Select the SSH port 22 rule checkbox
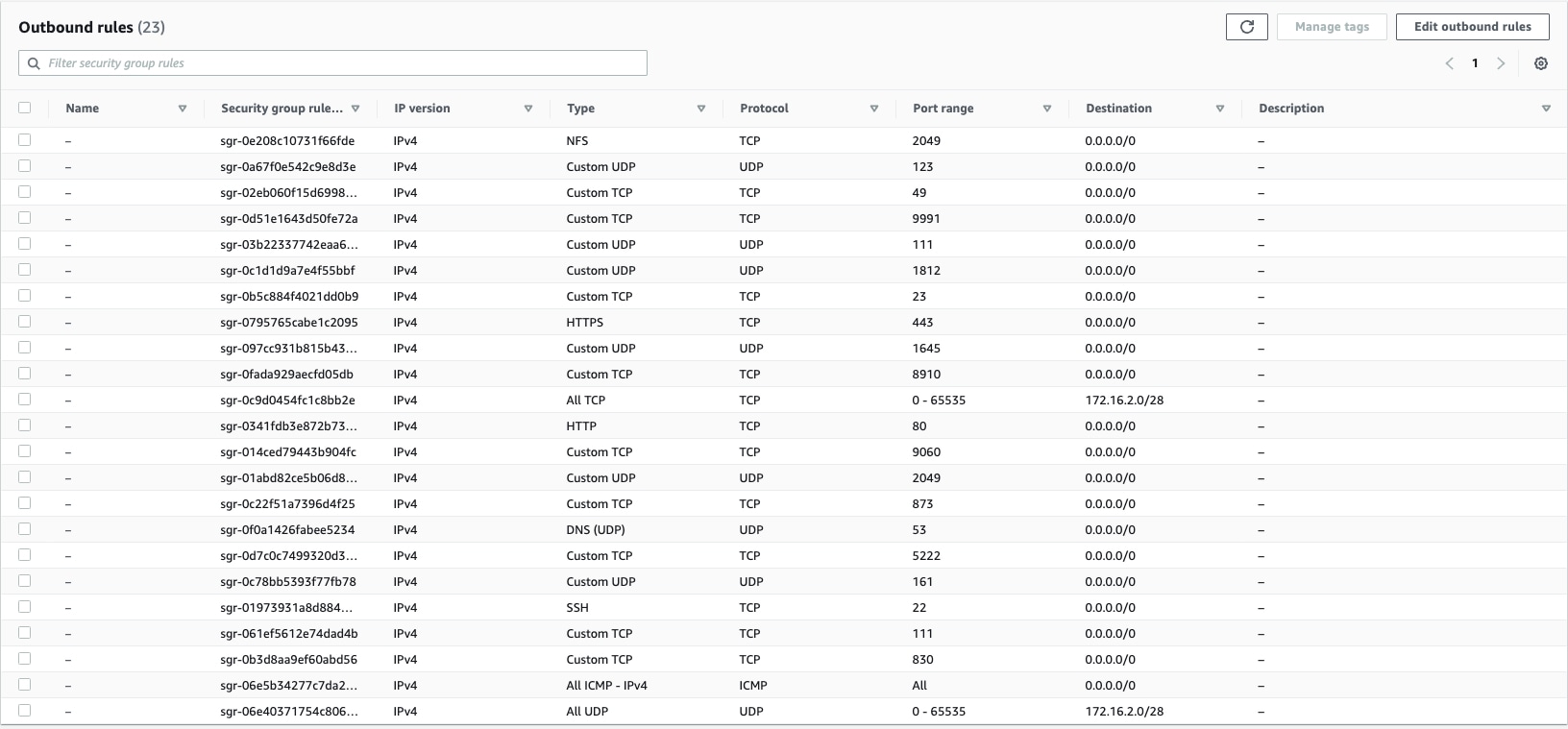Viewport: 1568px width, 729px height. [25, 607]
